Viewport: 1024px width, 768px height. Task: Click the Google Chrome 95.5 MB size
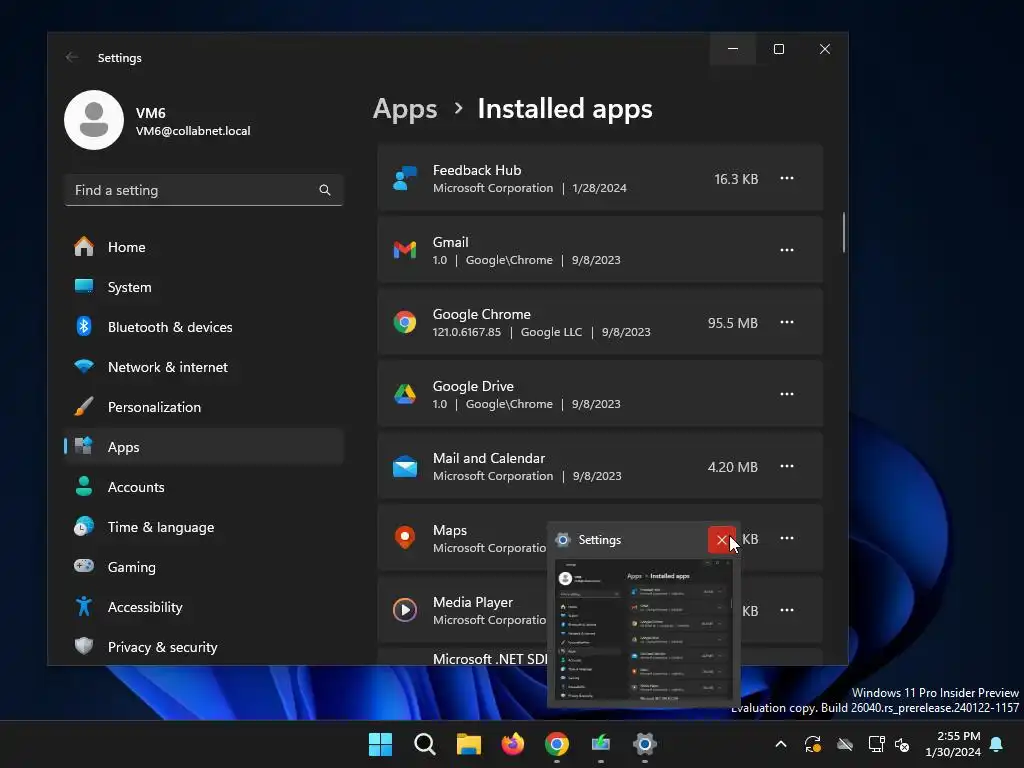point(733,323)
